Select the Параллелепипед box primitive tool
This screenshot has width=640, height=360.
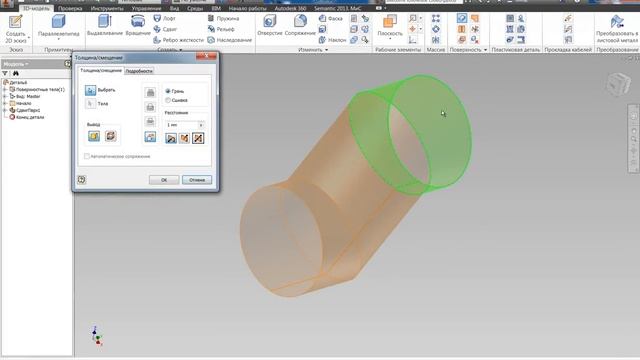58,22
